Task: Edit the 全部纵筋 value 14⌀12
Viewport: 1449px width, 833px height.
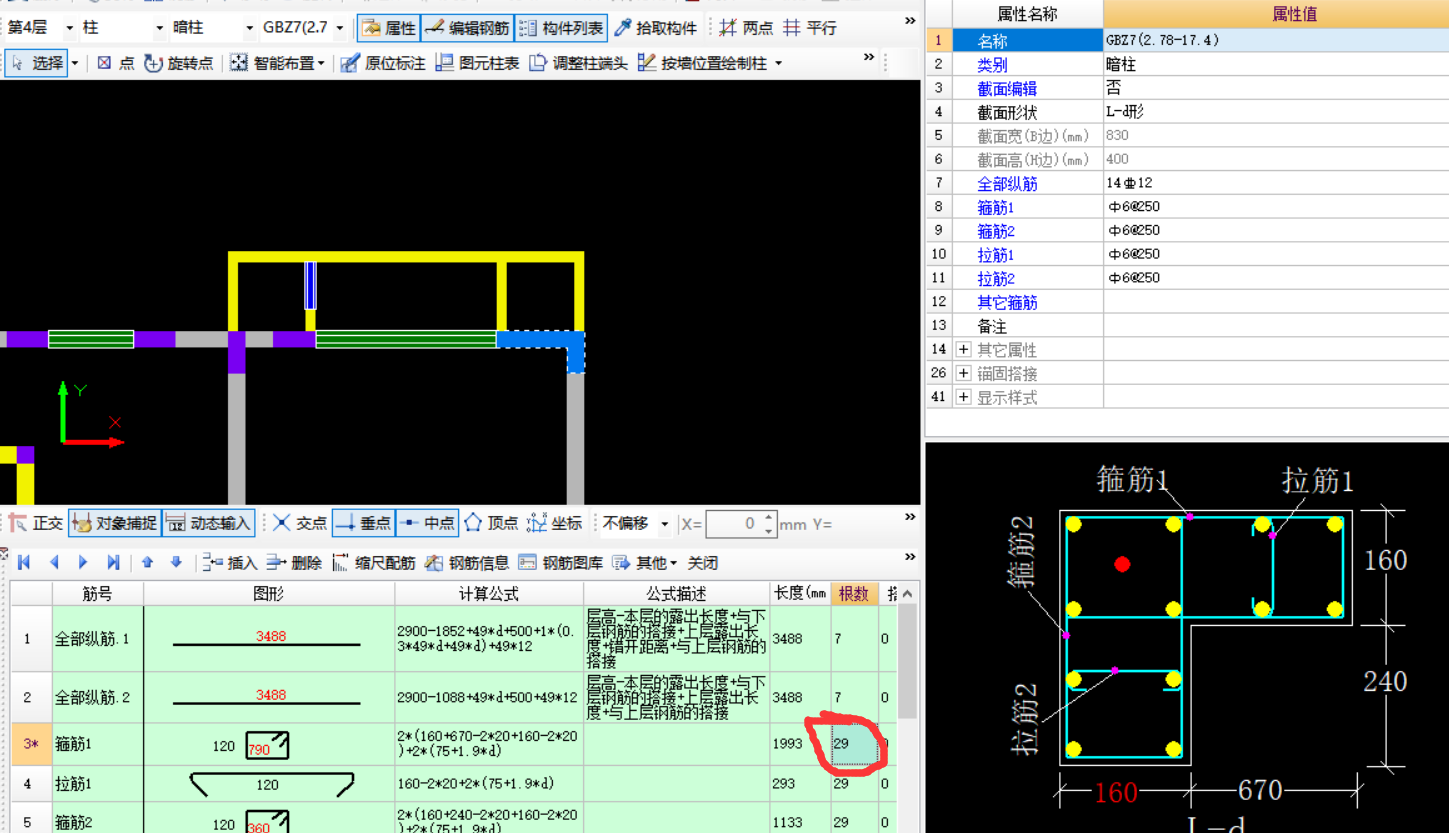Action: click(1276, 183)
